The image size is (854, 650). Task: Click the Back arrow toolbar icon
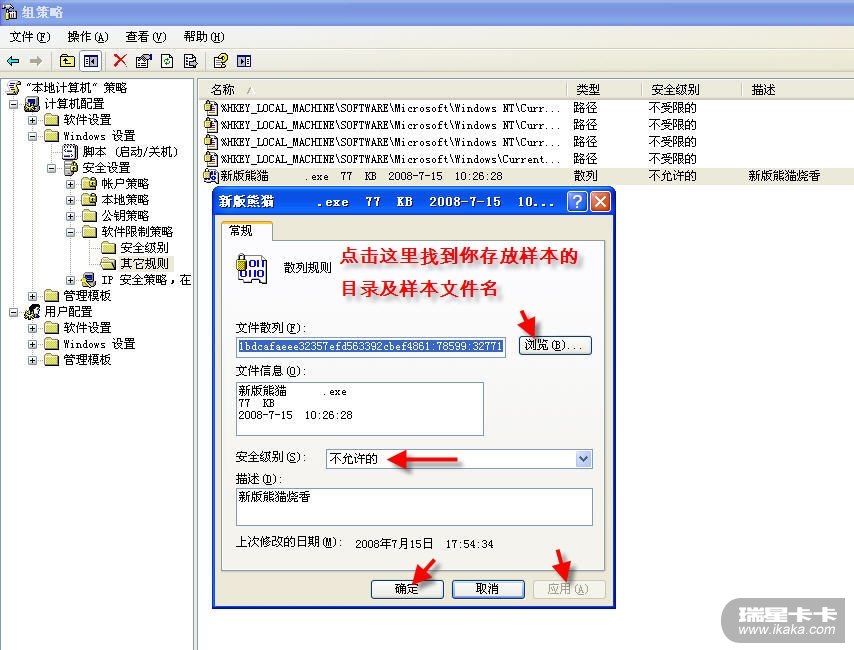click(13, 61)
